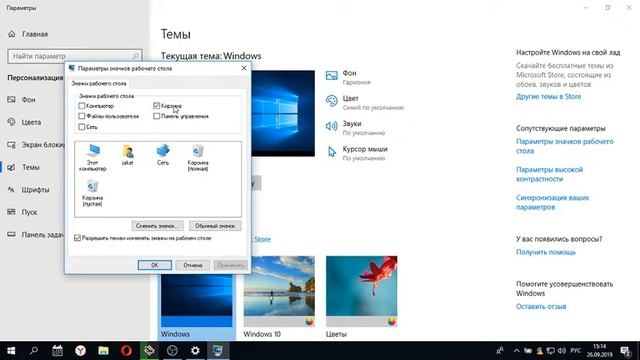The height and width of the screenshot is (360, 640).
Task: Click the network icon in the system tray
Action: coord(551,351)
